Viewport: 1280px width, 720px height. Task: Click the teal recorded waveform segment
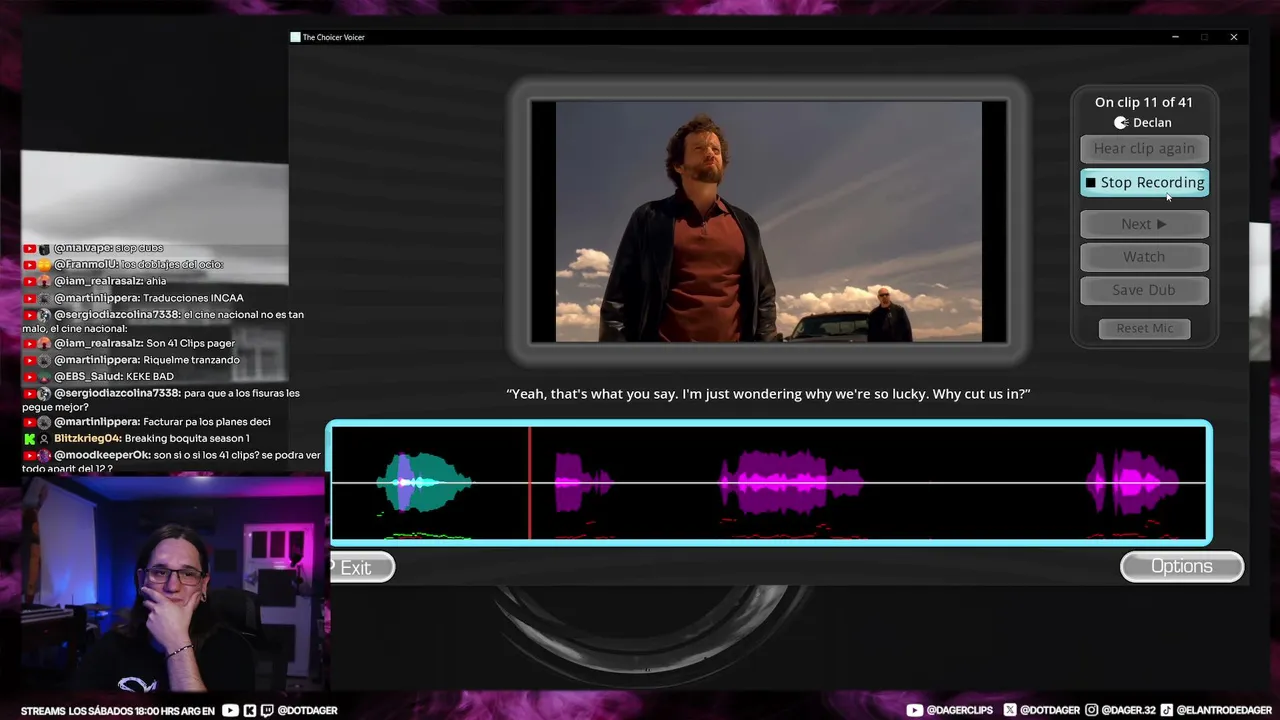point(424,483)
